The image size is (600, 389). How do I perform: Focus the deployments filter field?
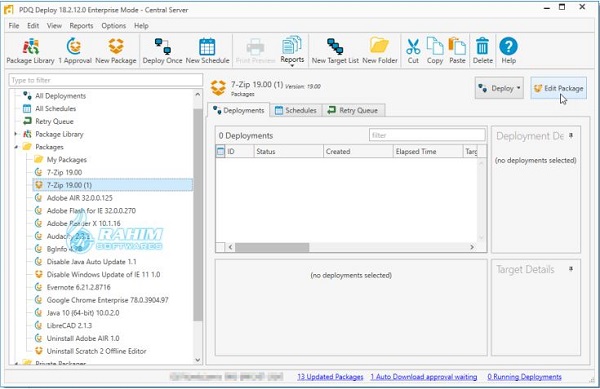pyautogui.click(x=427, y=135)
